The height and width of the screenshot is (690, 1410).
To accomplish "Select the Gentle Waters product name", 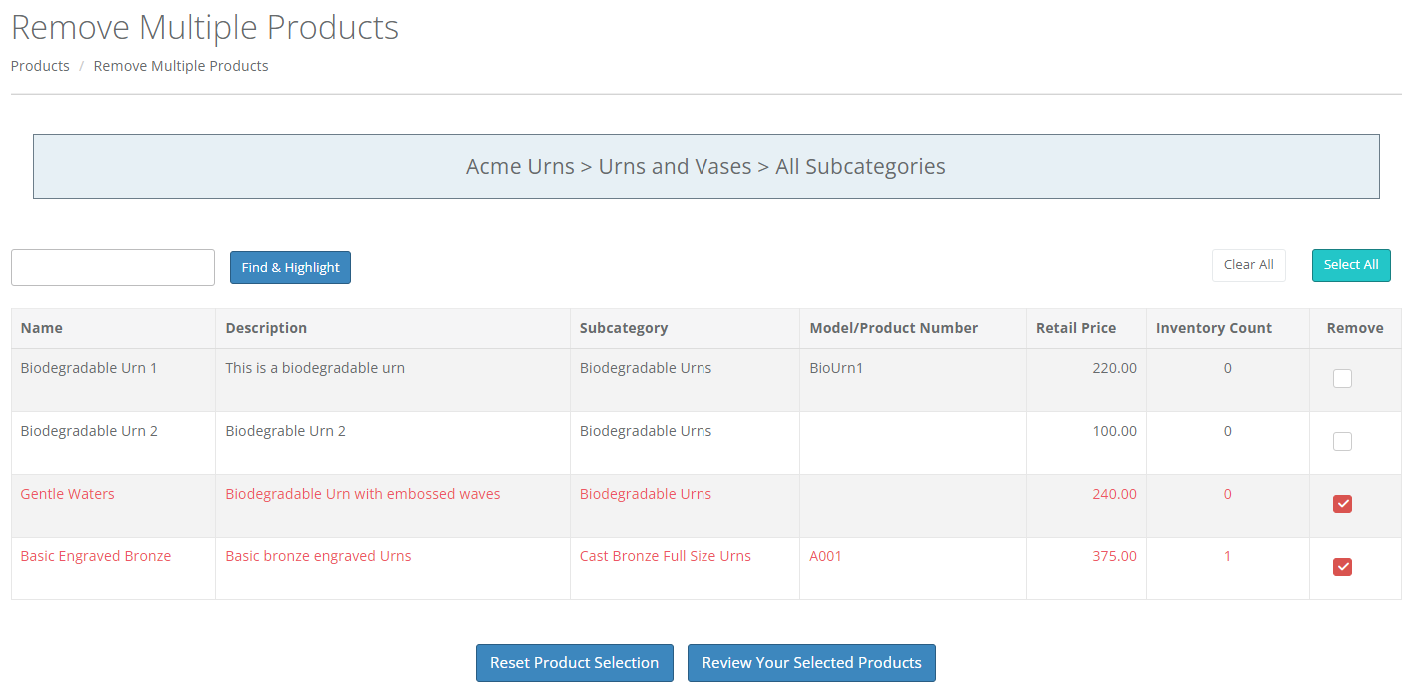I will [x=68, y=494].
